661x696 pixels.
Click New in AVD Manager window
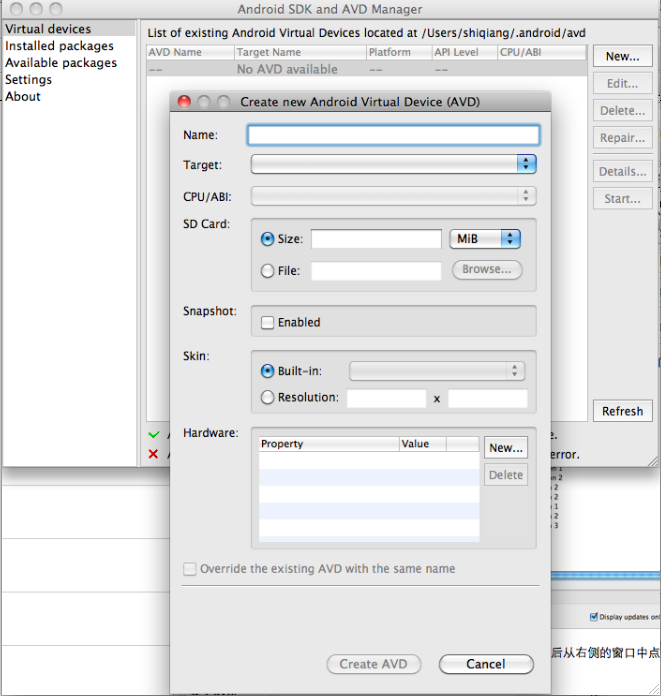tap(623, 56)
